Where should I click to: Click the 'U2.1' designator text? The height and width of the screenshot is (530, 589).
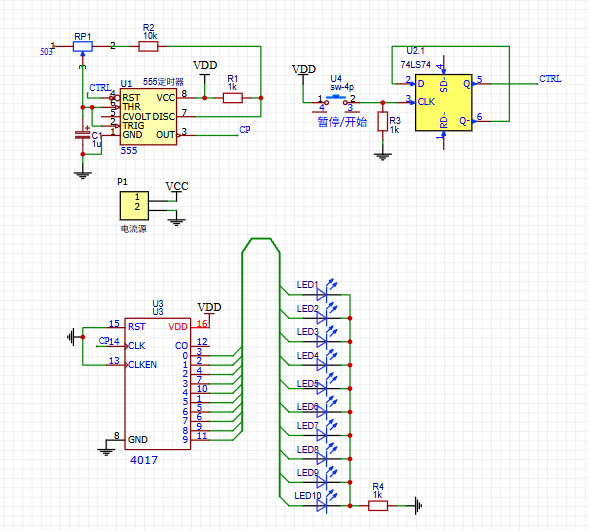(x=415, y=51)
